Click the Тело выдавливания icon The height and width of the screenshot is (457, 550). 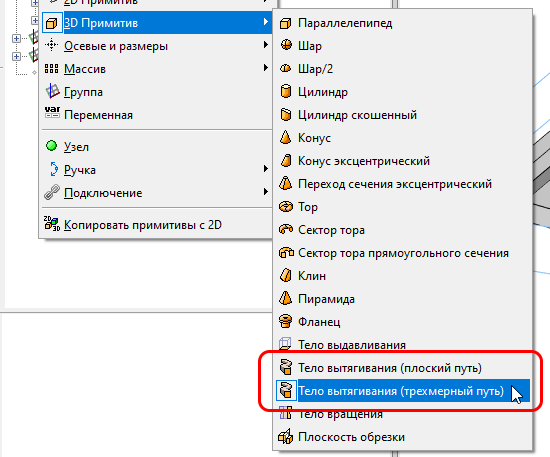pyautogui.click(x=285, y=344)
